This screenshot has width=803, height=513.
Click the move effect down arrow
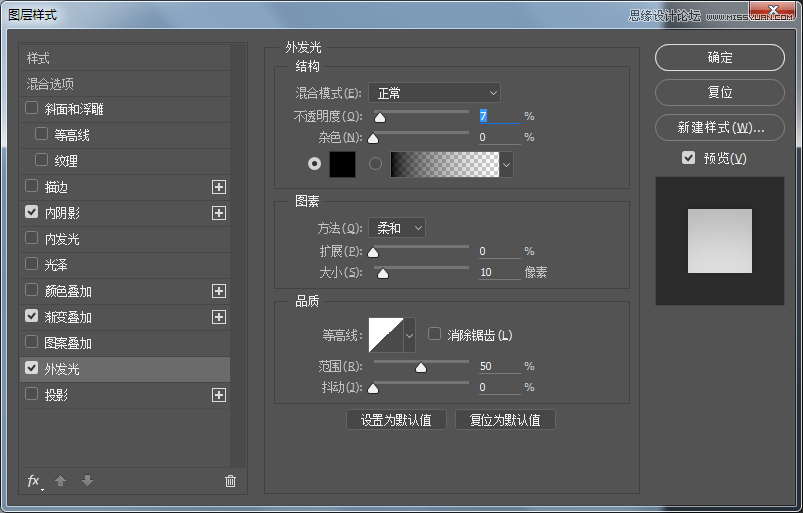(x=88, y=481)
